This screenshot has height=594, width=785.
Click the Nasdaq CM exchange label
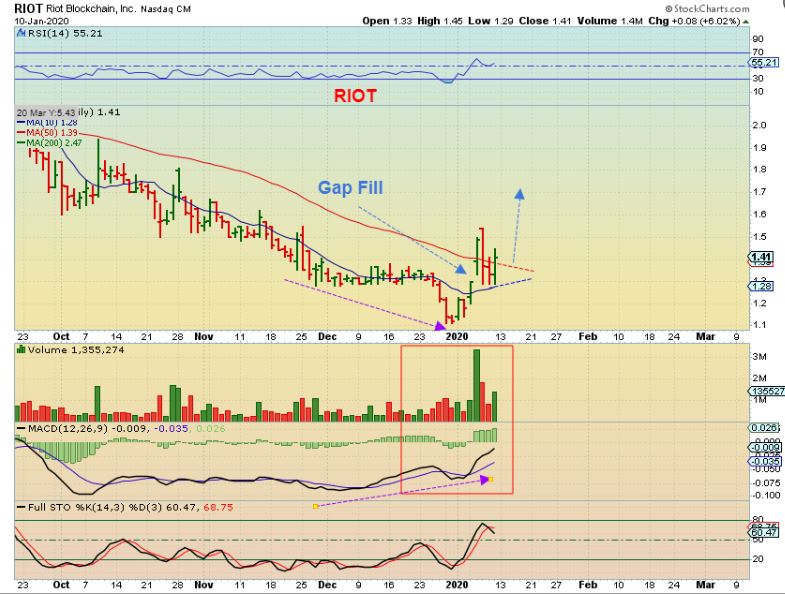166,9
